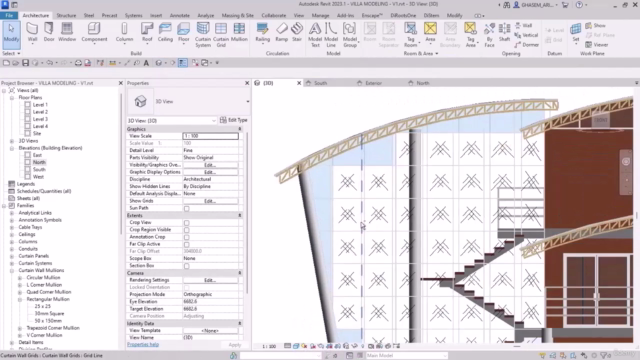Image resolution: width=640 pixels, height=360 pixels.
Task: Open the Collaborate ribbon tab
Action: [273, 16]
